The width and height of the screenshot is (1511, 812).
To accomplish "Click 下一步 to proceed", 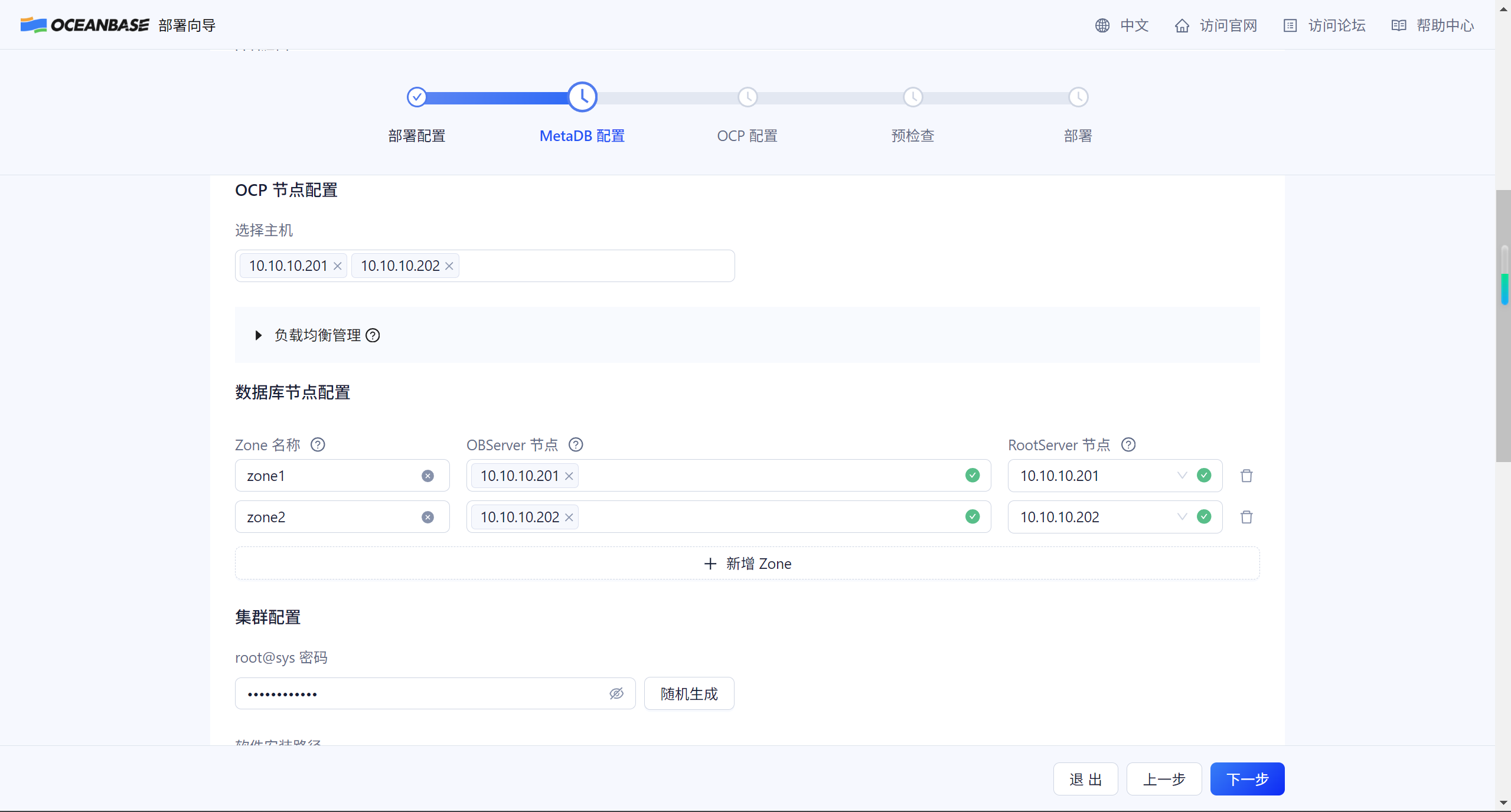I will [1246, 779].
